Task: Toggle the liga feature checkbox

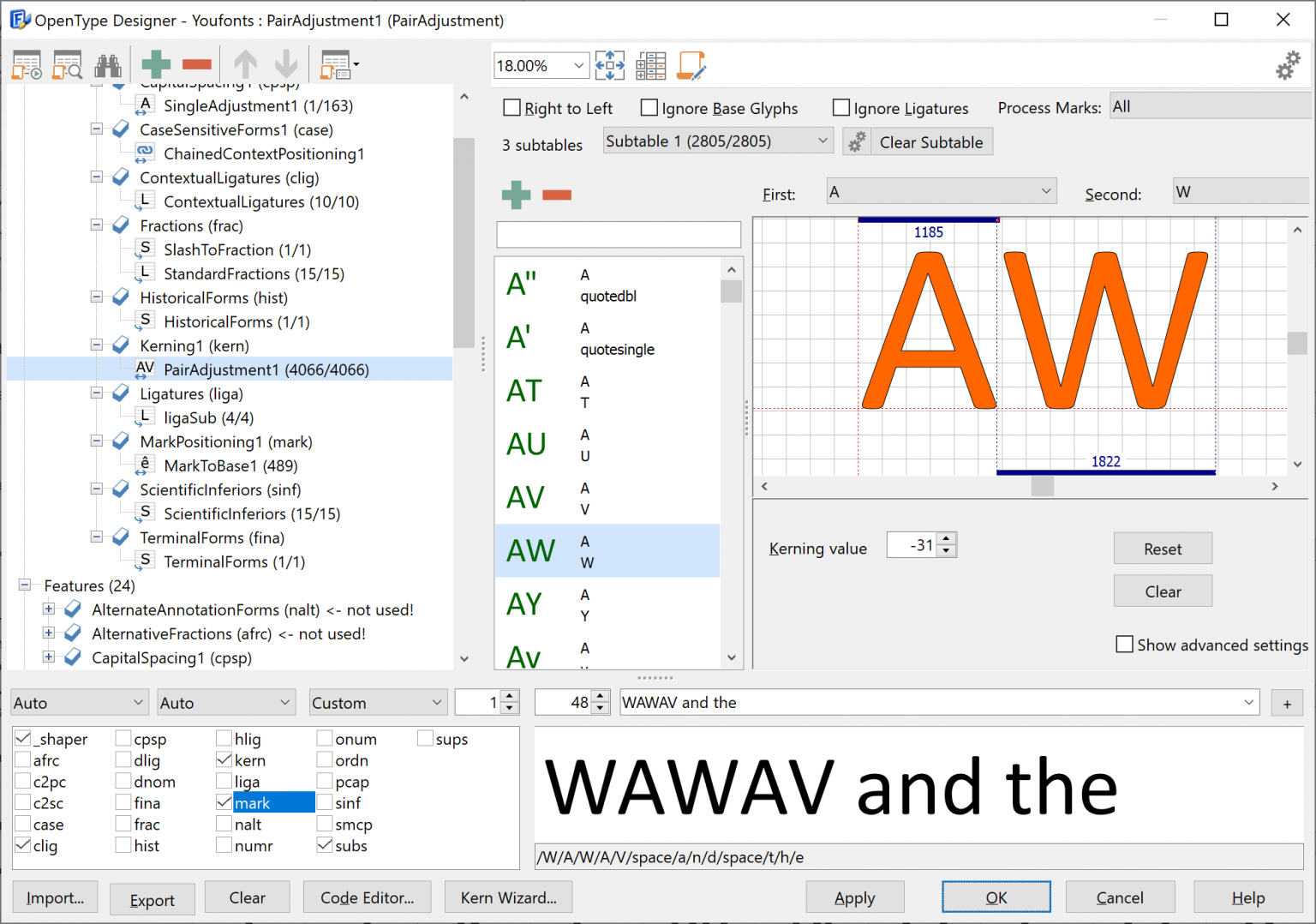Action: click(224, 781)
